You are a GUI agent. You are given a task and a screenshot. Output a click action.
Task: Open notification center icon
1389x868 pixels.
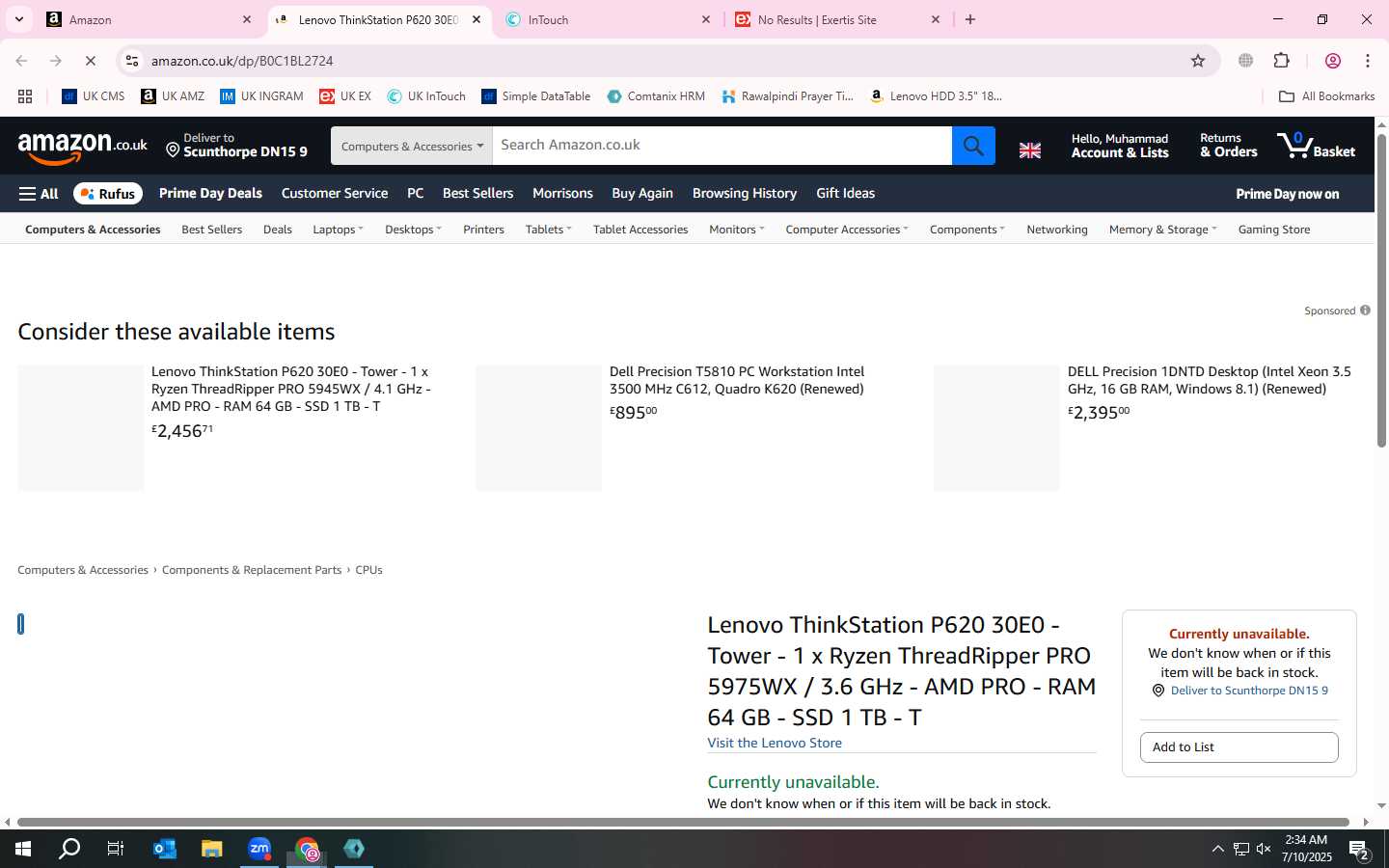point(1359,850)
